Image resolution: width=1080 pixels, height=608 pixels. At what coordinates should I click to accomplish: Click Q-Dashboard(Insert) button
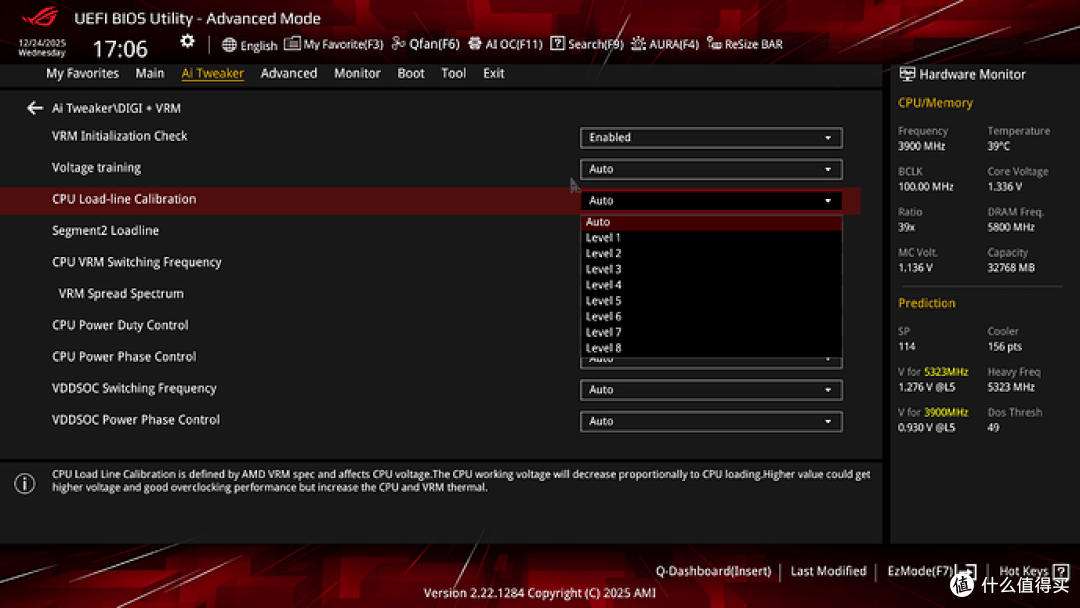tap(713, 571)
